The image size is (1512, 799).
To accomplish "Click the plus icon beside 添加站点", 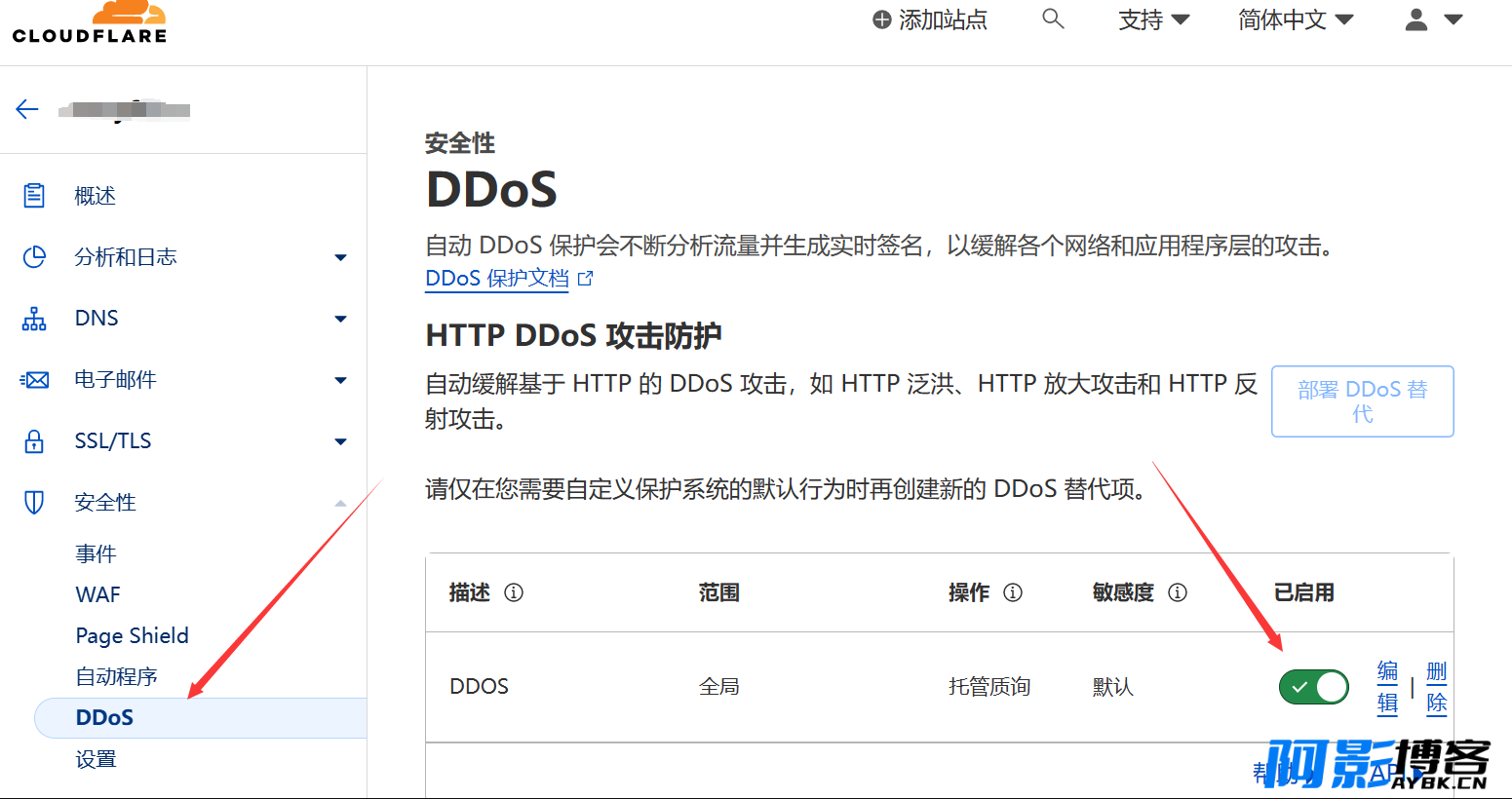I will point(882,20).
